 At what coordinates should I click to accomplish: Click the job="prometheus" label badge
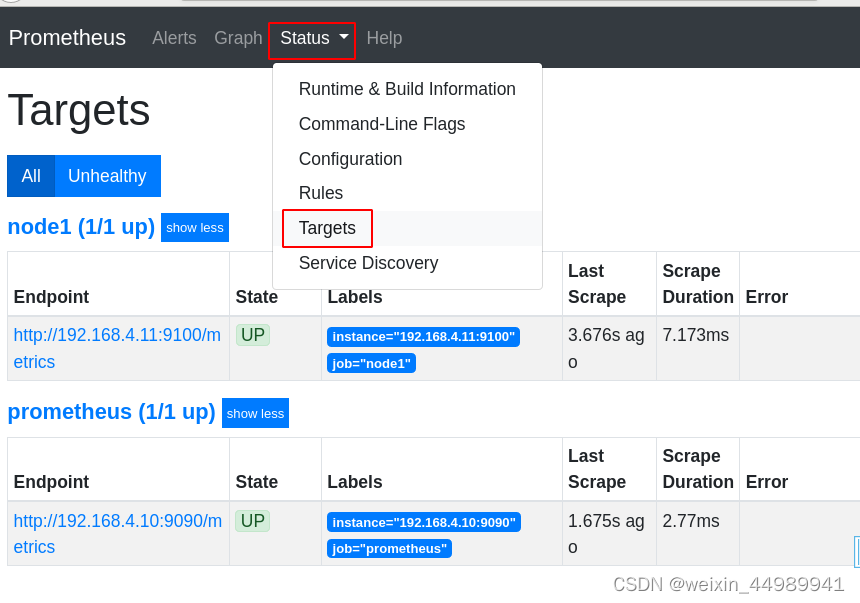(389, 549)
